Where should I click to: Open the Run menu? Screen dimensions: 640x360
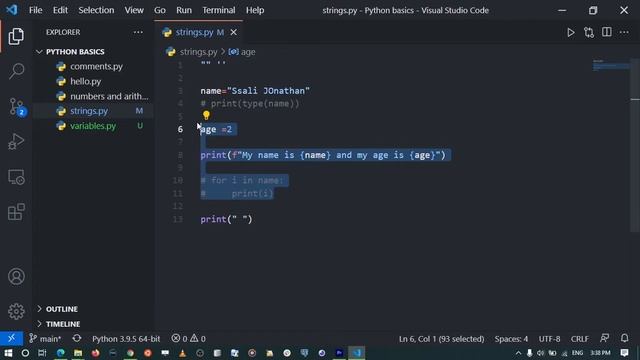click(x=184, y=10)
